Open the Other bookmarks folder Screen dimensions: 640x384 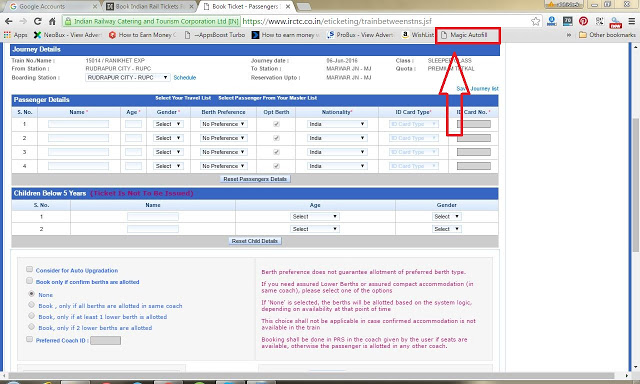pyautogui.click(x=607, y=35)
